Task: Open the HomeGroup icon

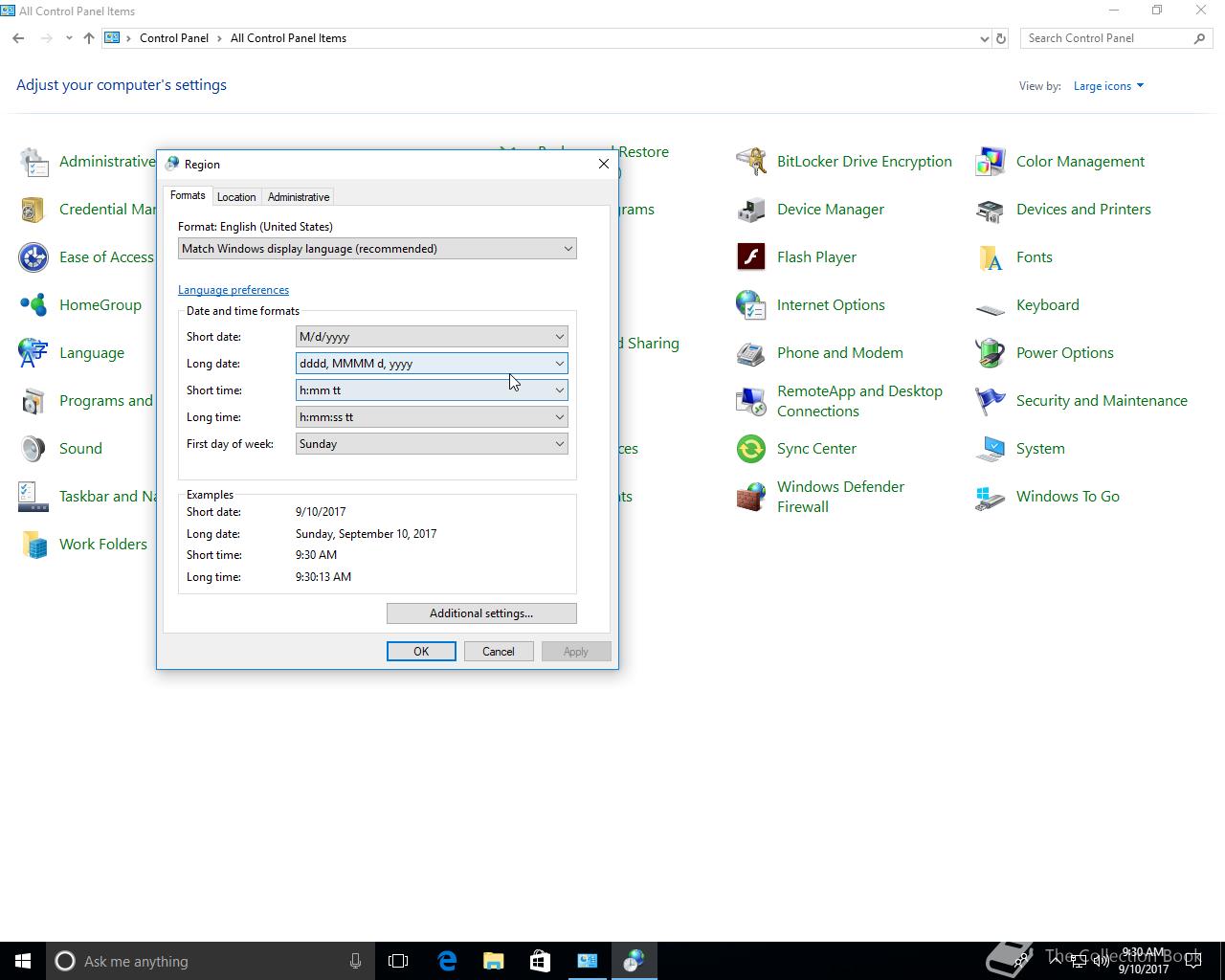Action: coord(33,305)
